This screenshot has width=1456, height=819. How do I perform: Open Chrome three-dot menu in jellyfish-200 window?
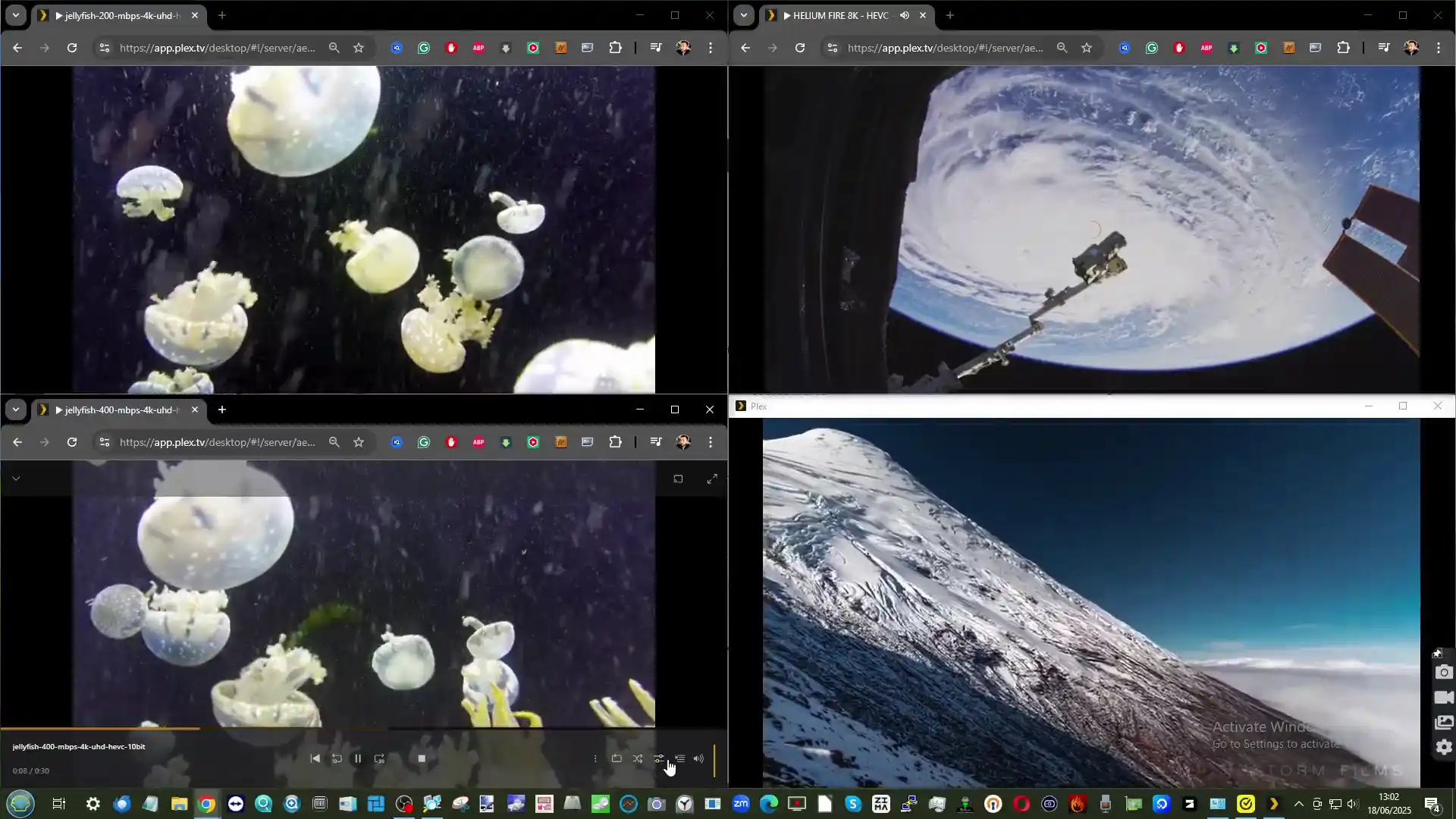(x=711, y=48)
